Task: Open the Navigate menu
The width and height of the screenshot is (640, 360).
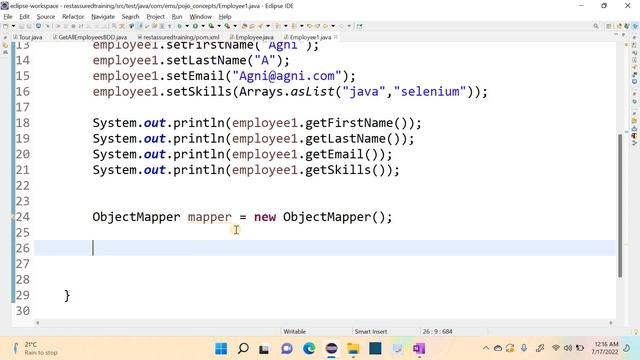Action: click(x=103, y=17)
